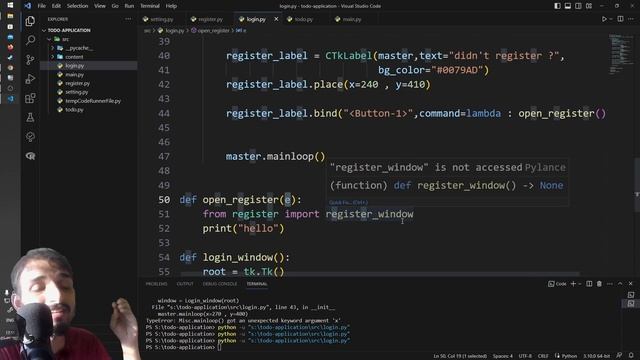The height and width of the screenshot is (360, 640).
Task: Click Ln 50, Col cursor position indicator
Action: (x=460, y=356)
